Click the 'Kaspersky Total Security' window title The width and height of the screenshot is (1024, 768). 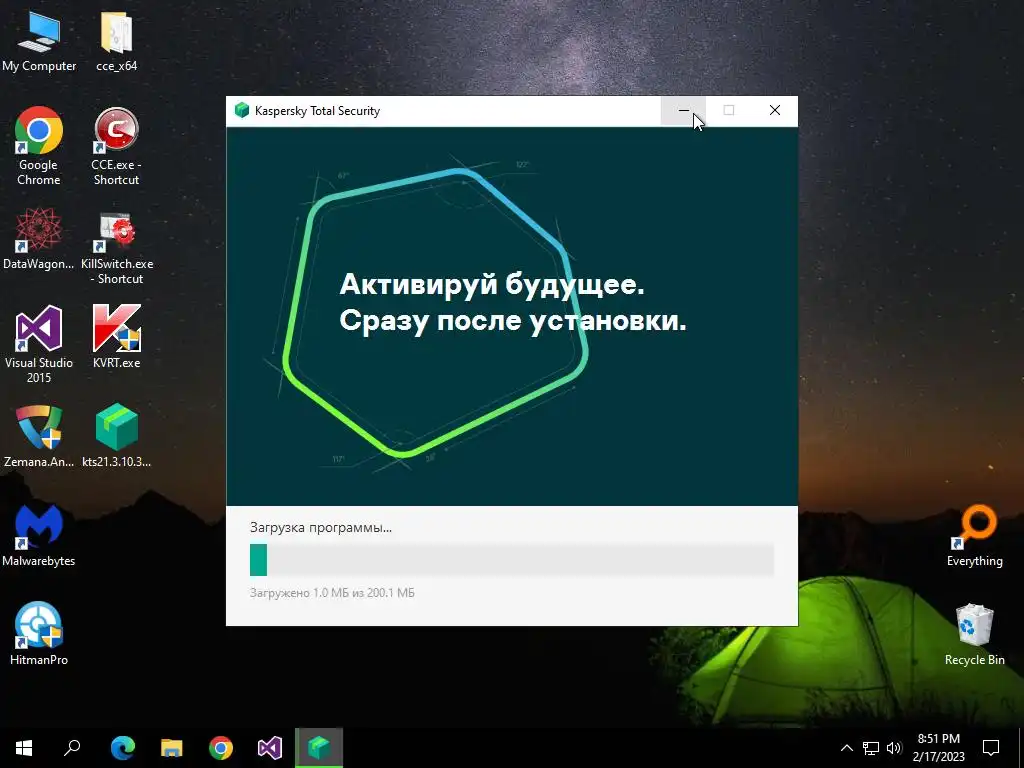coord(317,111)
